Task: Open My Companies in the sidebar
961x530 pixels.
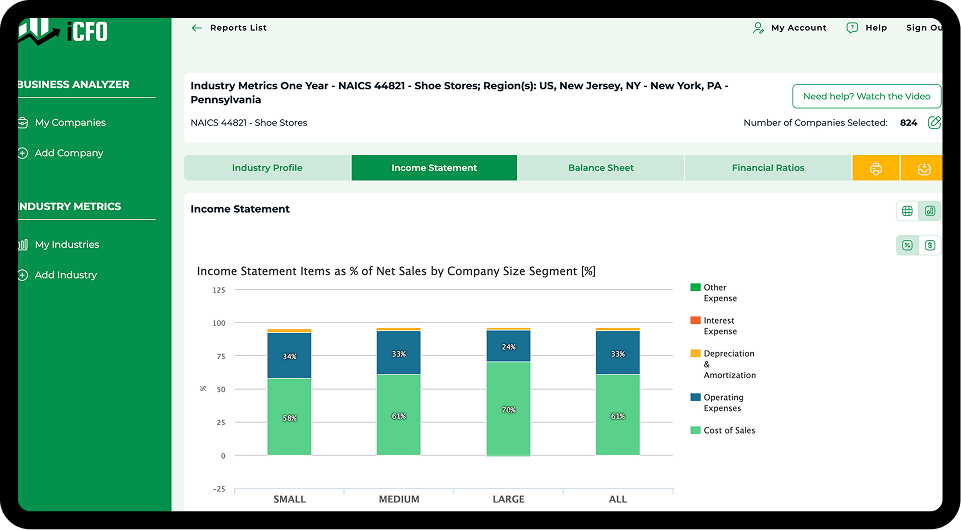Action: point(70,123)
